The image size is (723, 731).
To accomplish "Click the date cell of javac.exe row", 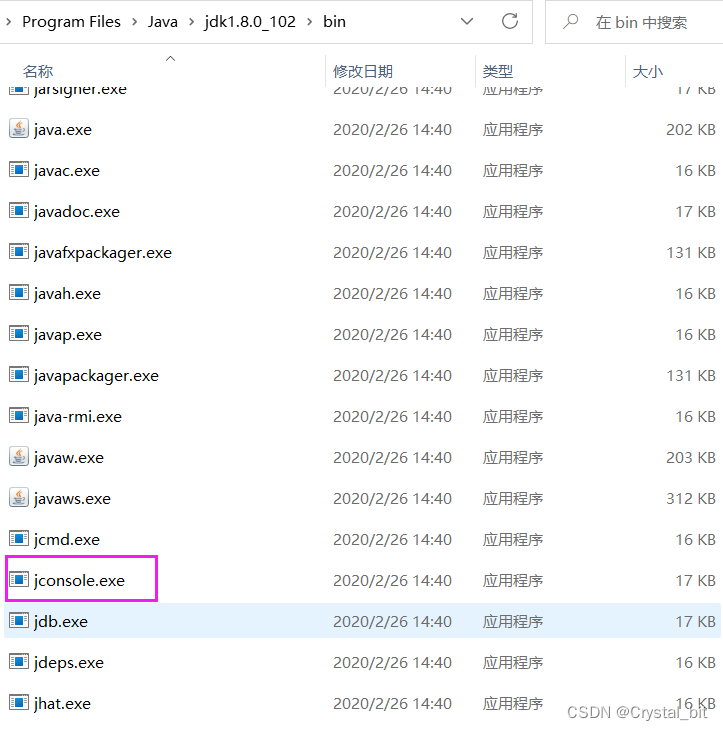I will pos(392,171).
